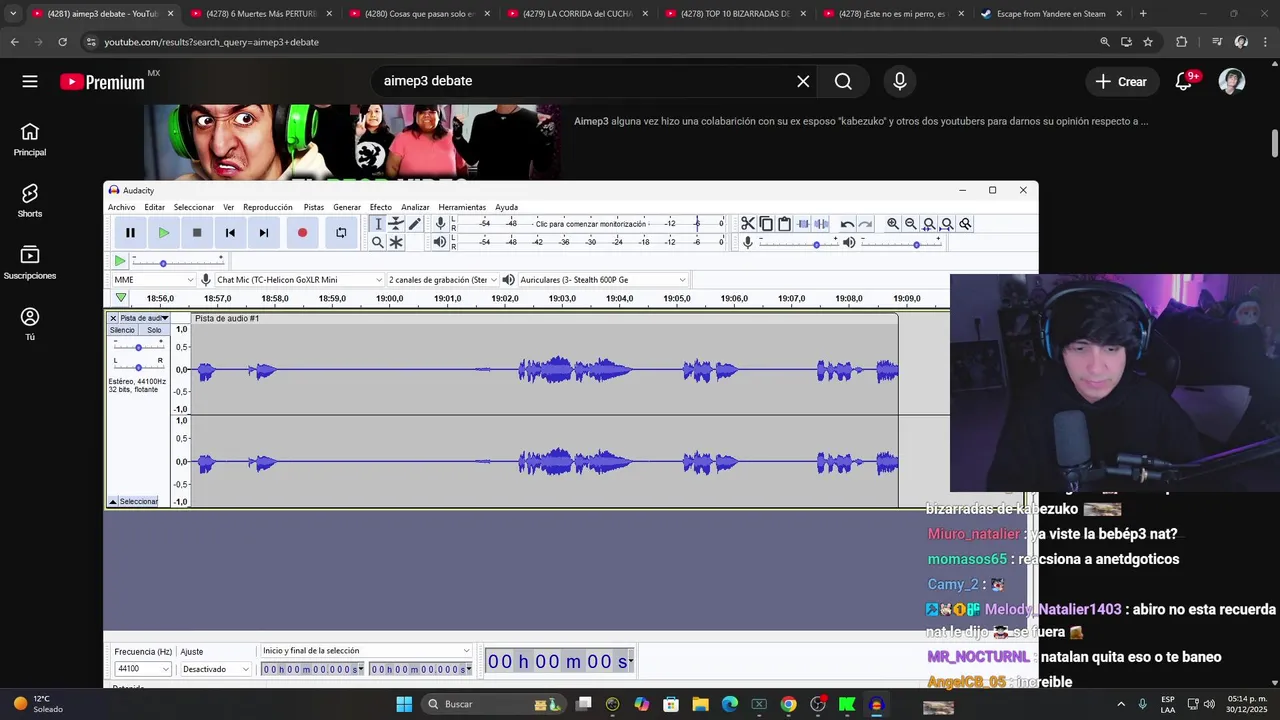Click the track's Seleccionar button
Image resolution: width=1280 pixels, height=720 pixels.
coord(139,501)
